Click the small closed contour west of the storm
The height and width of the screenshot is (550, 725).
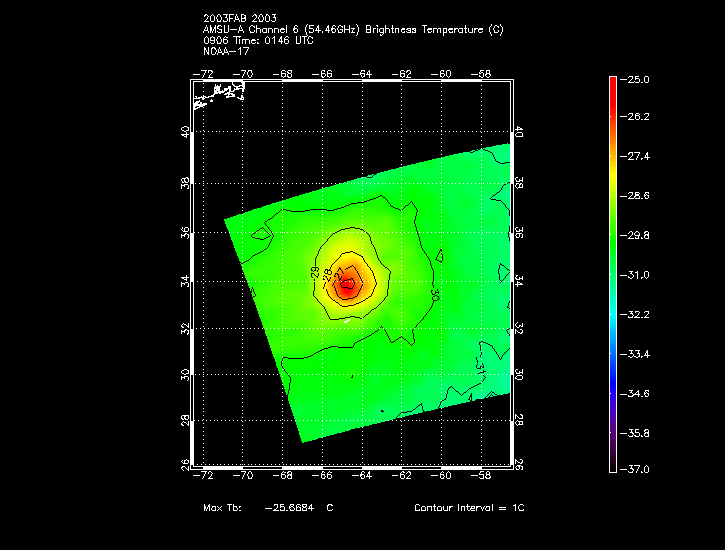coord(261,236)
